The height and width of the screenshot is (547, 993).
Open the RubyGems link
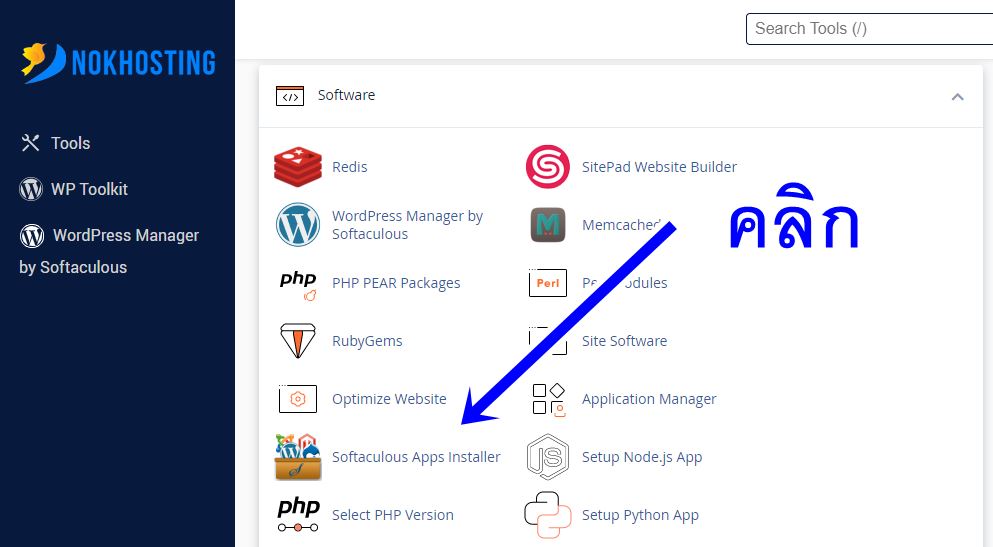367,341
